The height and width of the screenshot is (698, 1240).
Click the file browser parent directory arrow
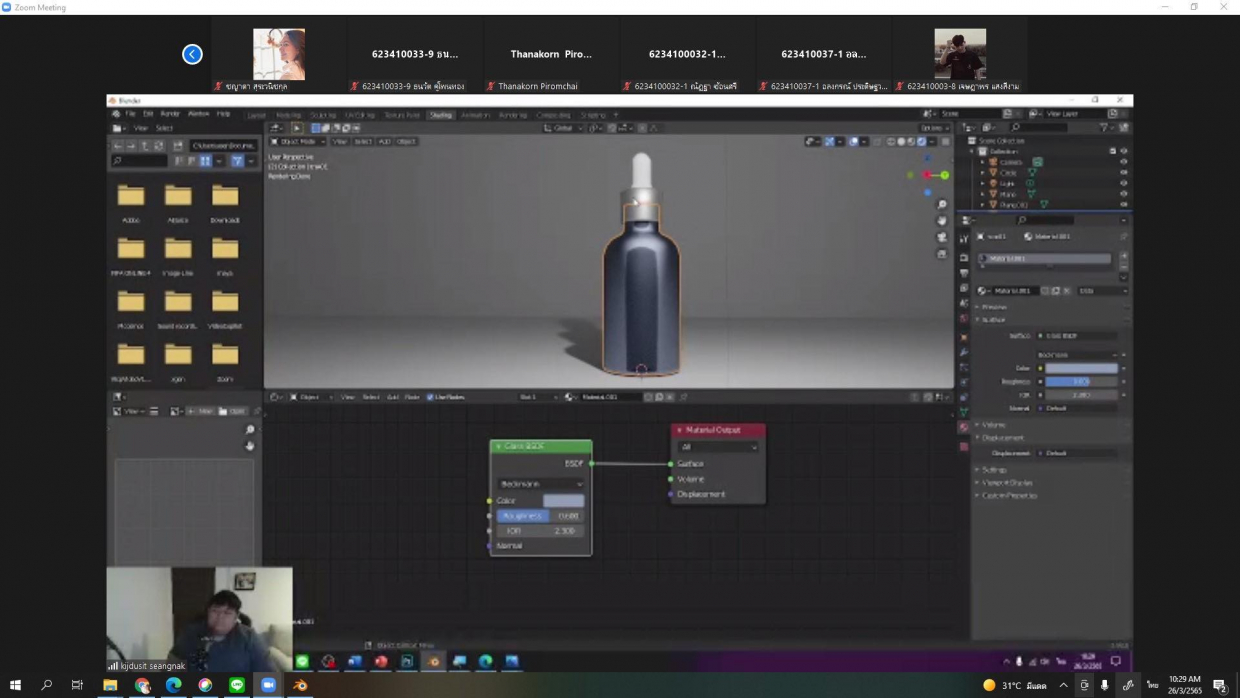(x=146, y=146)
